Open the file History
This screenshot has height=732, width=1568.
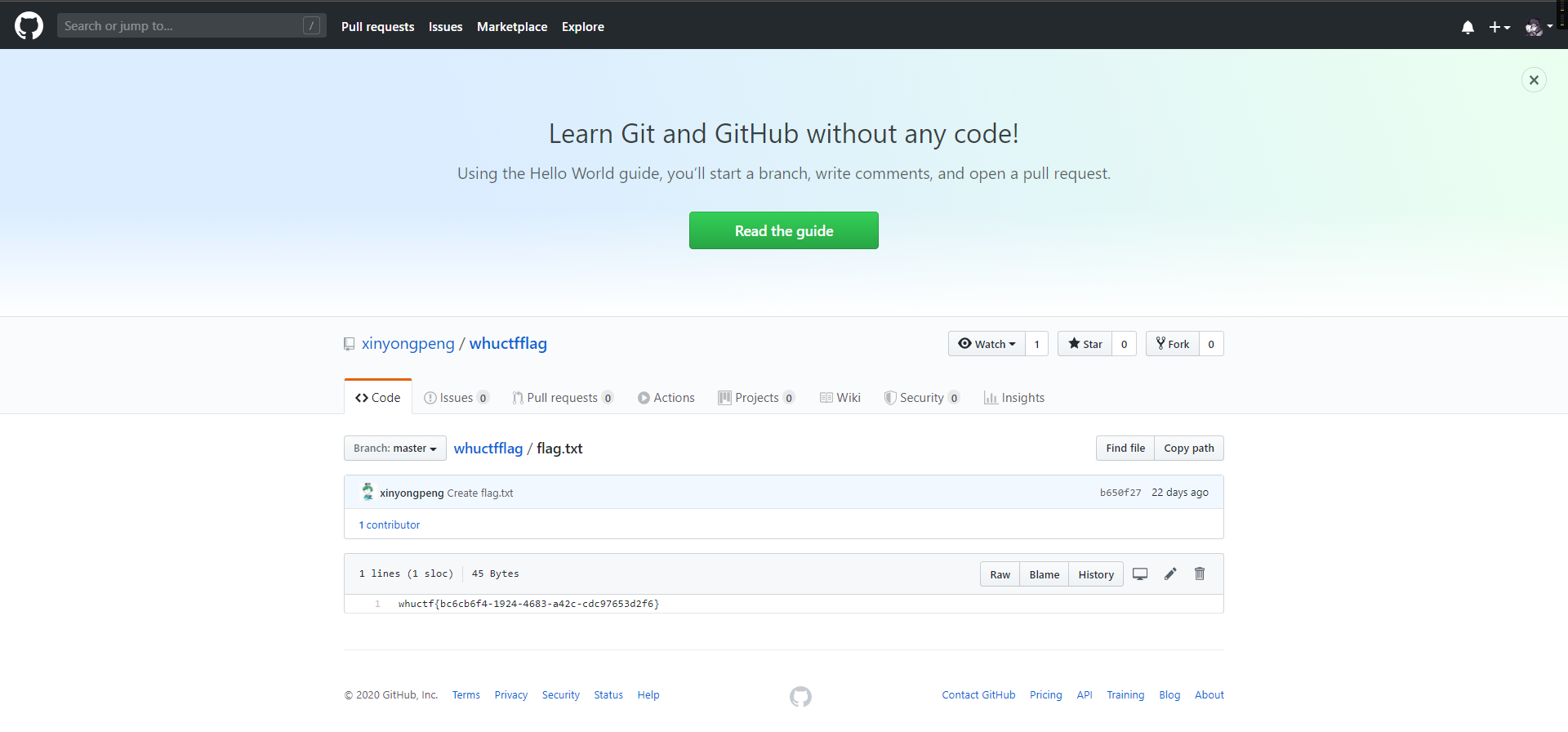(x=1096, y=574)
